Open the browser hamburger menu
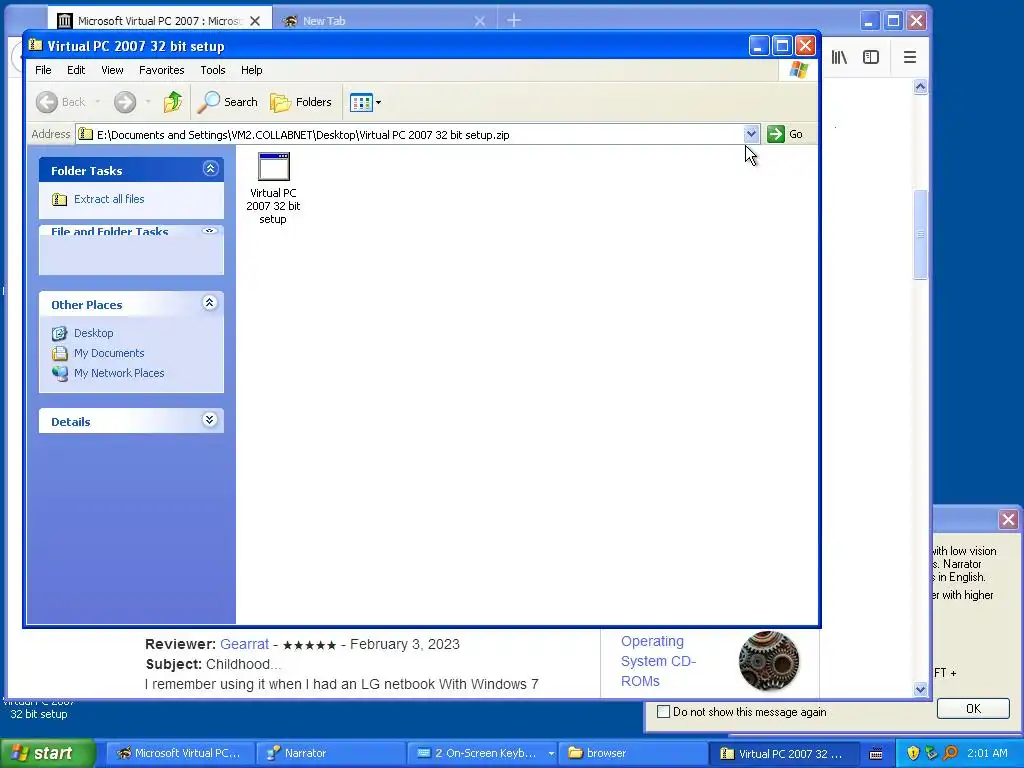The width and height of the screenshot is (1024, 768). 910,57
